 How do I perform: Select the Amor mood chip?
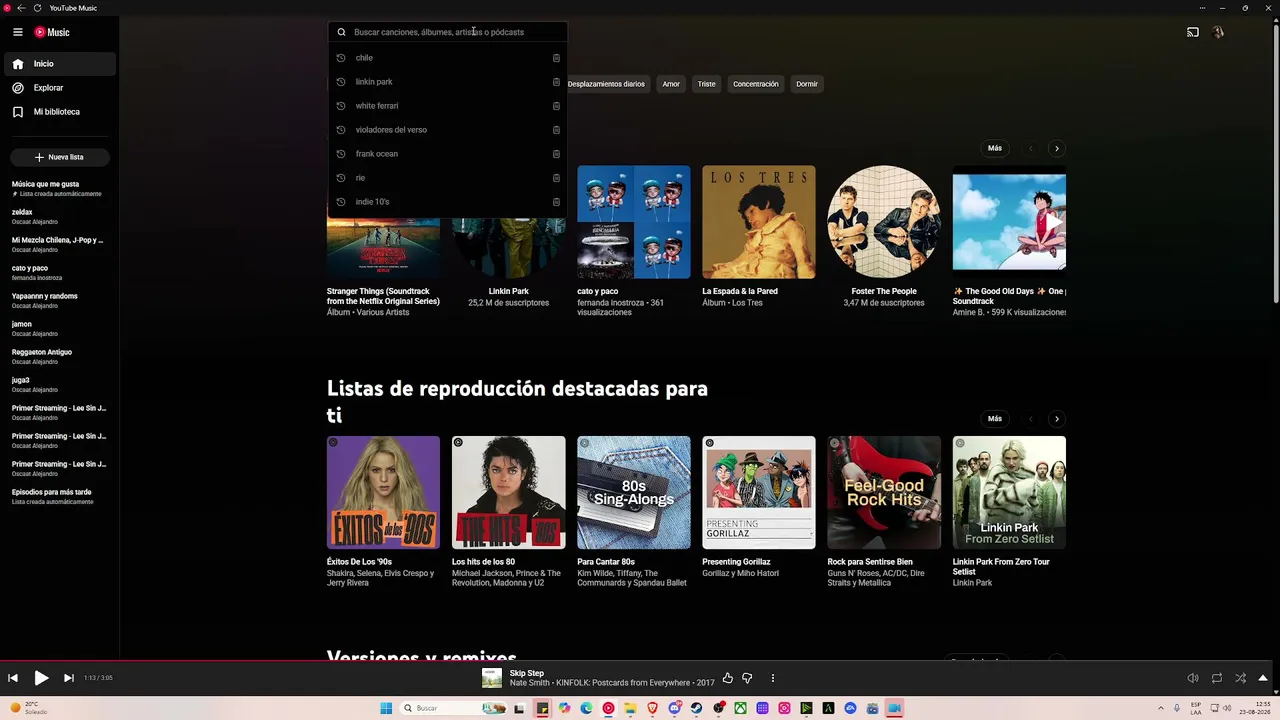(671, 84)
